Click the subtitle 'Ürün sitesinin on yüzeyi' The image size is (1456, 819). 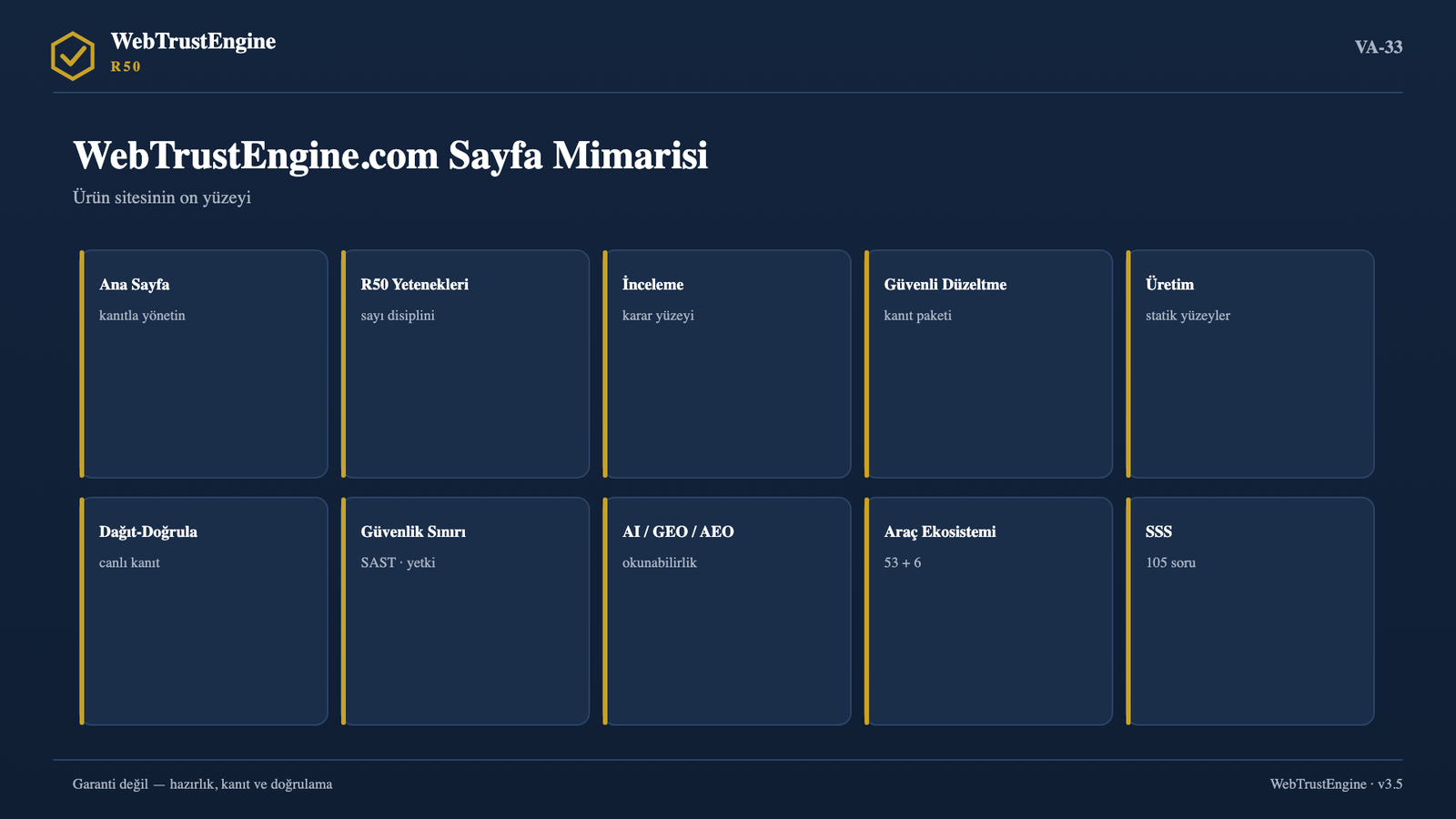(162, 197)
